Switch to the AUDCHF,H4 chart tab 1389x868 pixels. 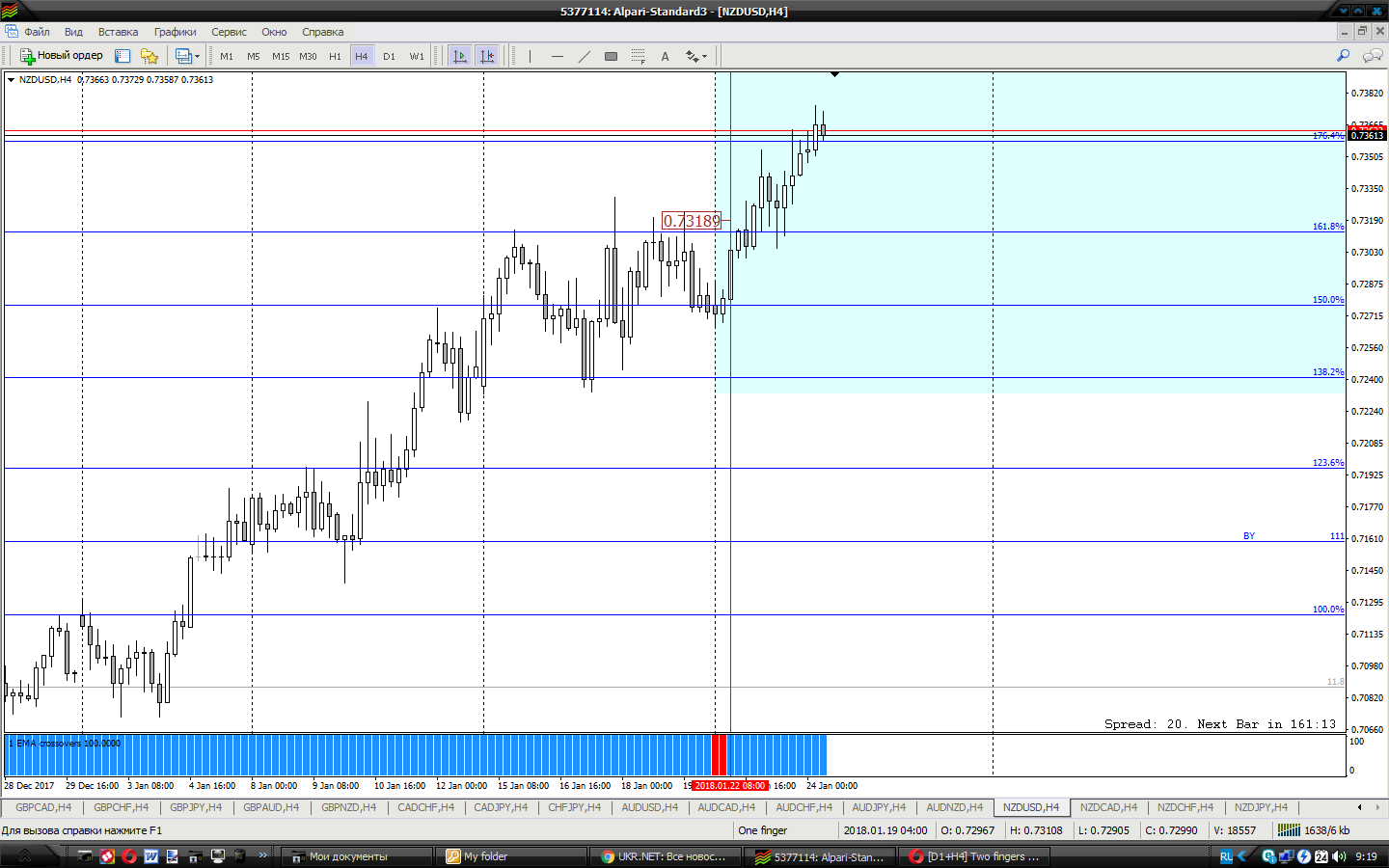[x=803, y=807]
